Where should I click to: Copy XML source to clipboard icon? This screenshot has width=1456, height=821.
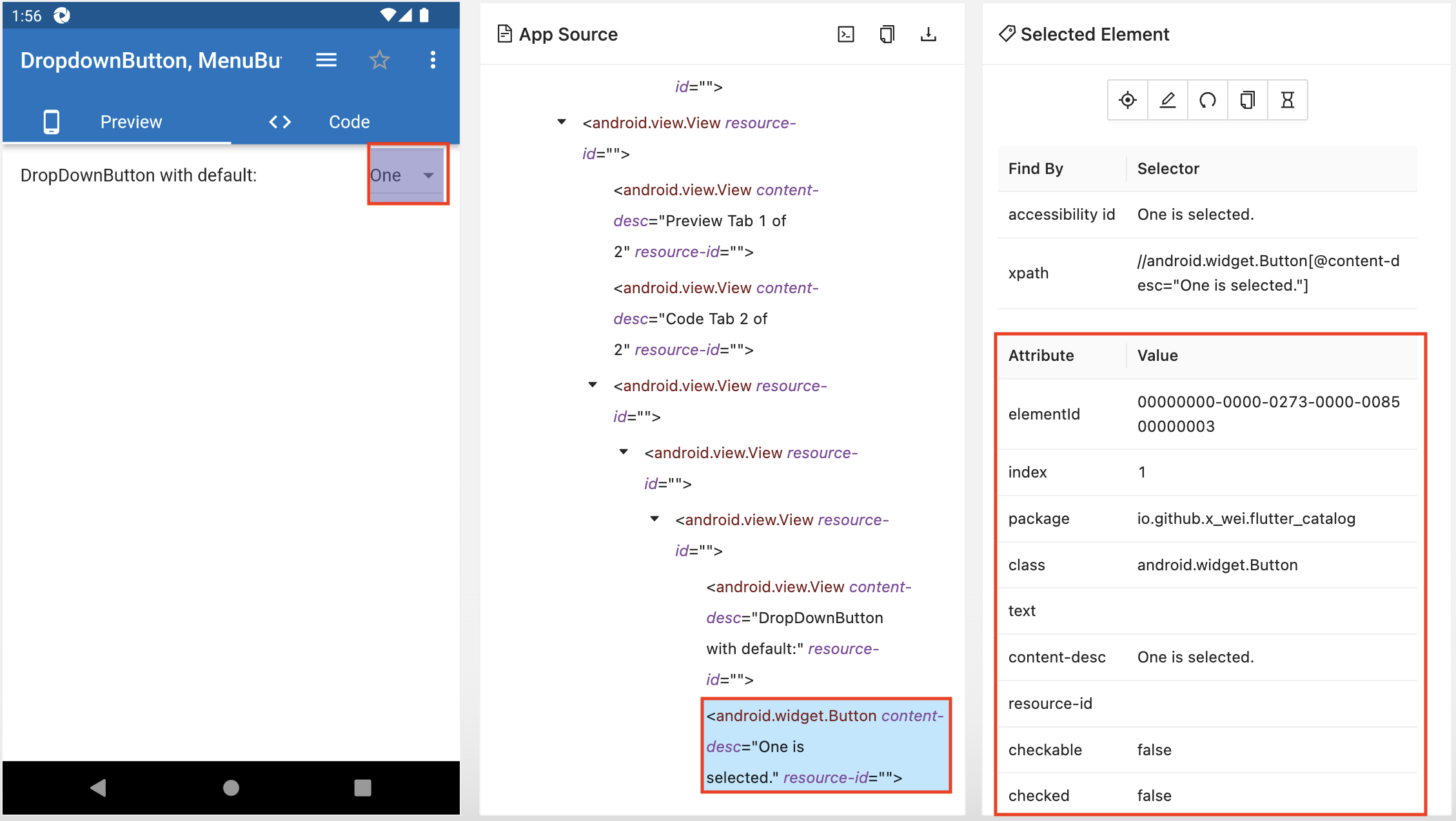pos(887,34)
